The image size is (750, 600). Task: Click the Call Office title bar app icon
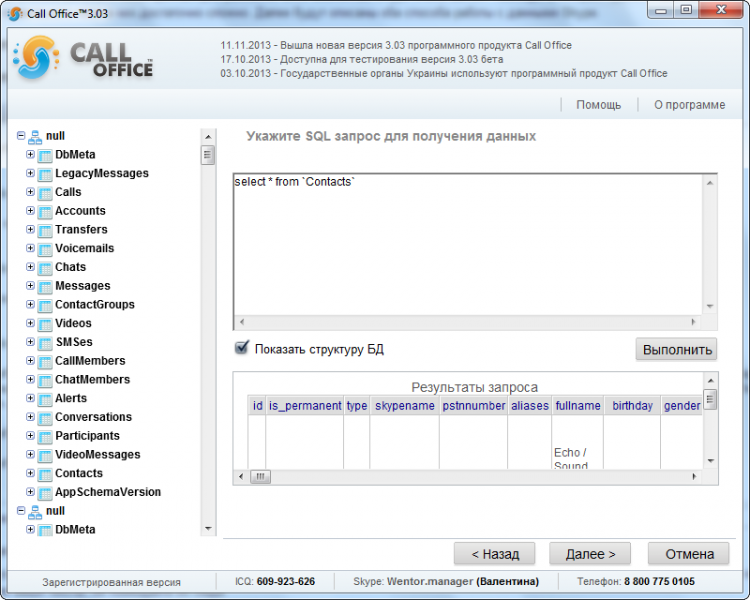click(x=14, y=14)
